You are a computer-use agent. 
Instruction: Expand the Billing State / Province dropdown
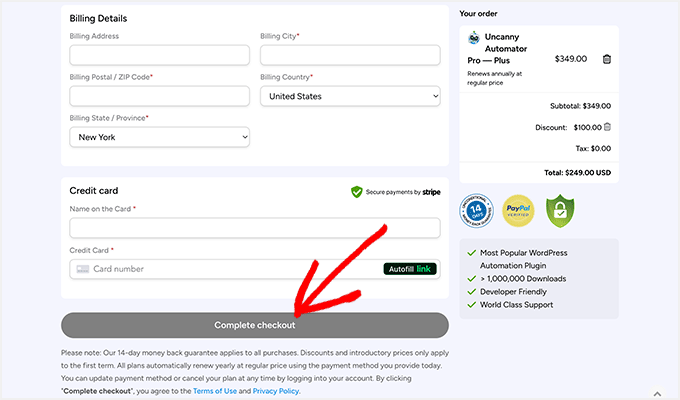[159, 137]
